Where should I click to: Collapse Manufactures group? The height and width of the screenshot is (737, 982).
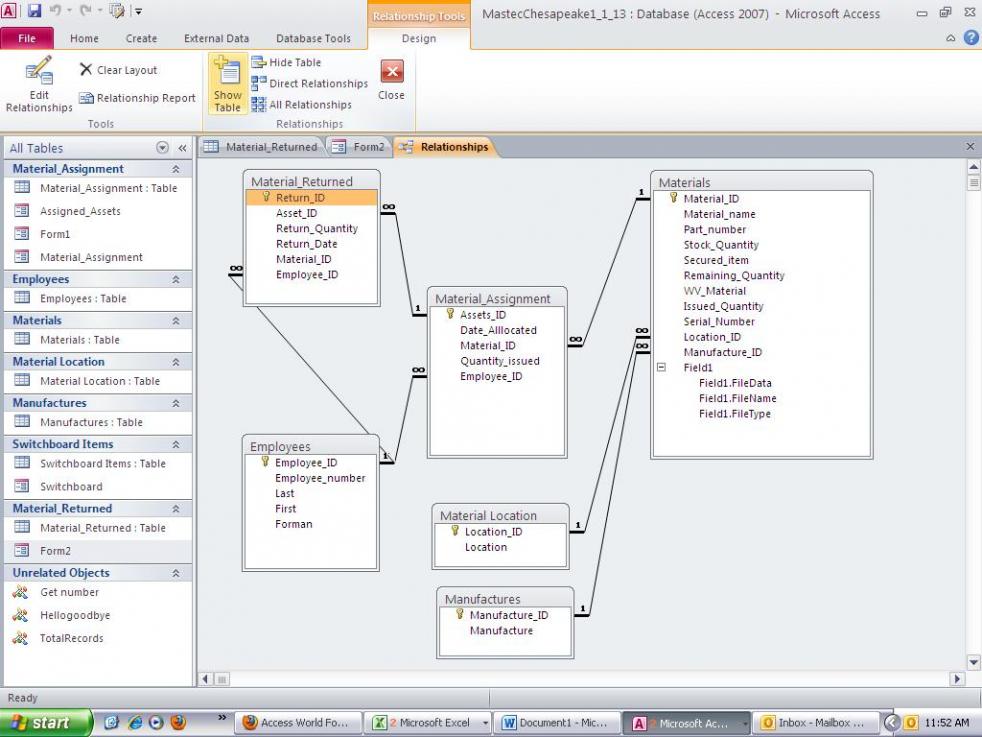click(176, 403)
